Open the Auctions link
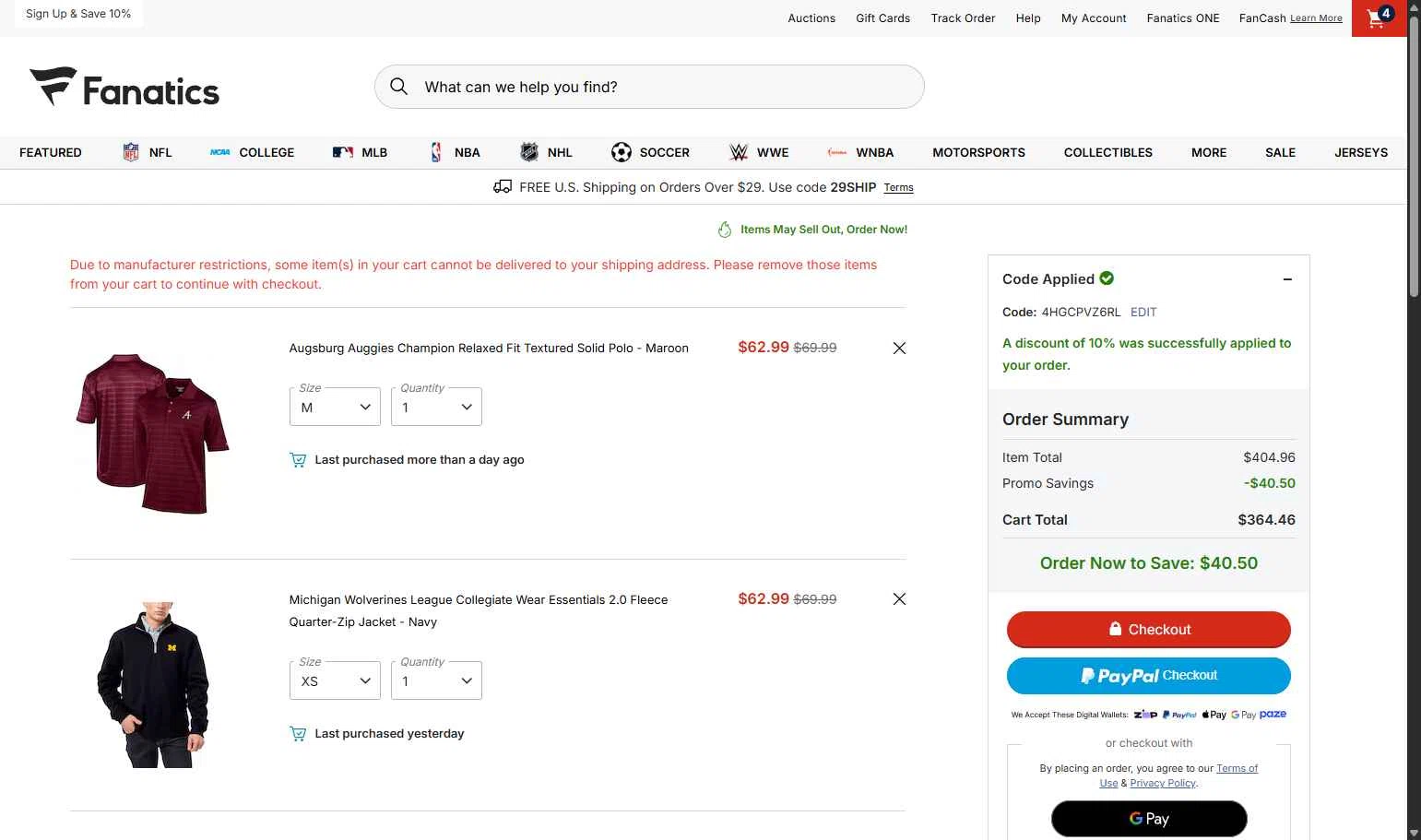The image size is (1421, 840). [811, 18]
